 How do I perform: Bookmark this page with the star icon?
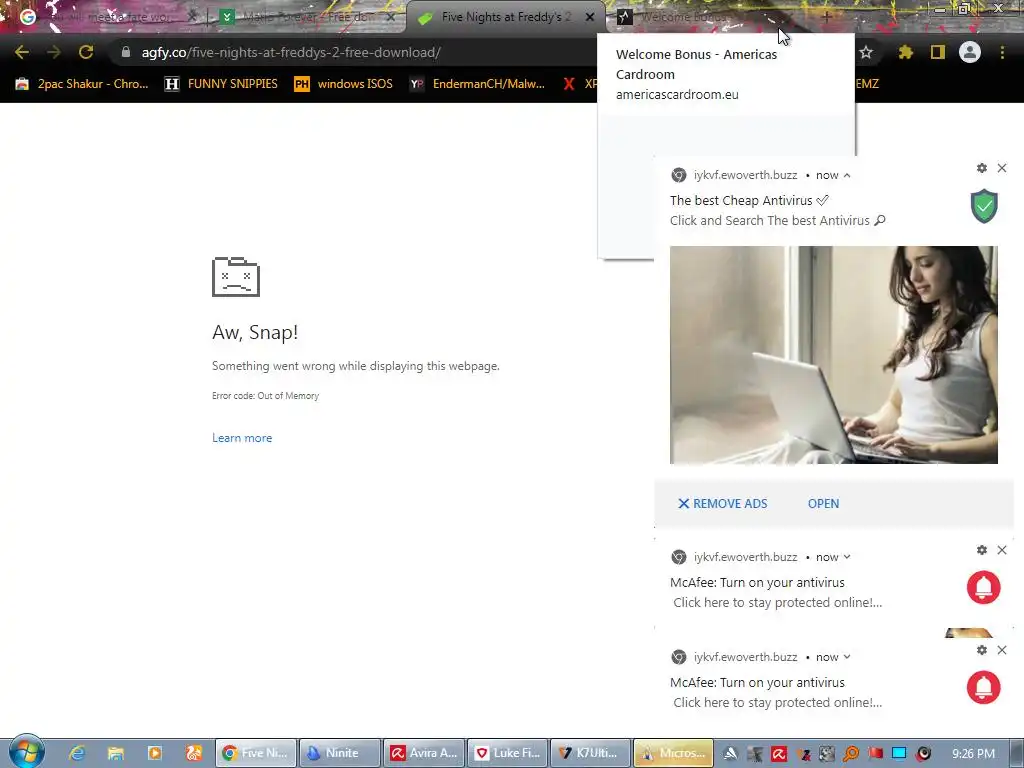(x=866, y=52)
